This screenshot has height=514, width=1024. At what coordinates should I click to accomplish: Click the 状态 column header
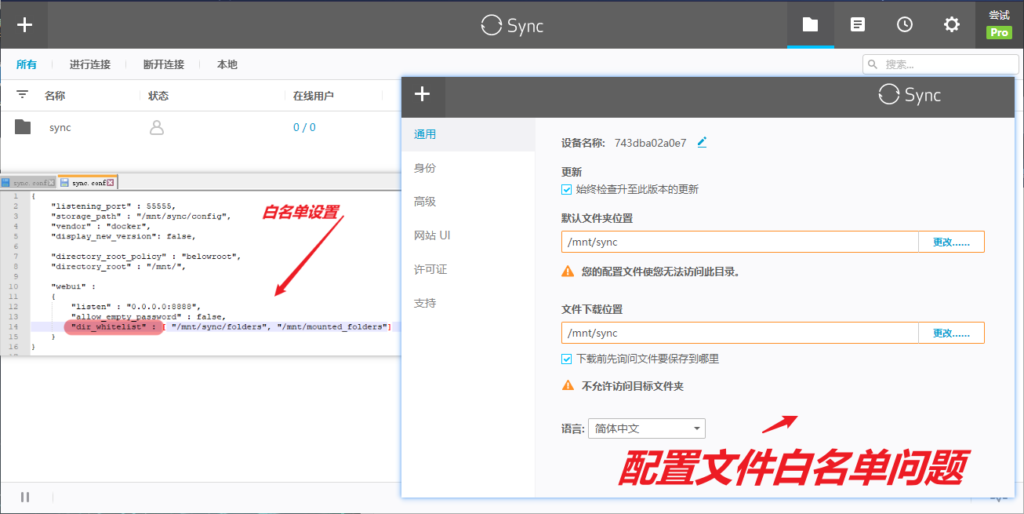(159, 95)
